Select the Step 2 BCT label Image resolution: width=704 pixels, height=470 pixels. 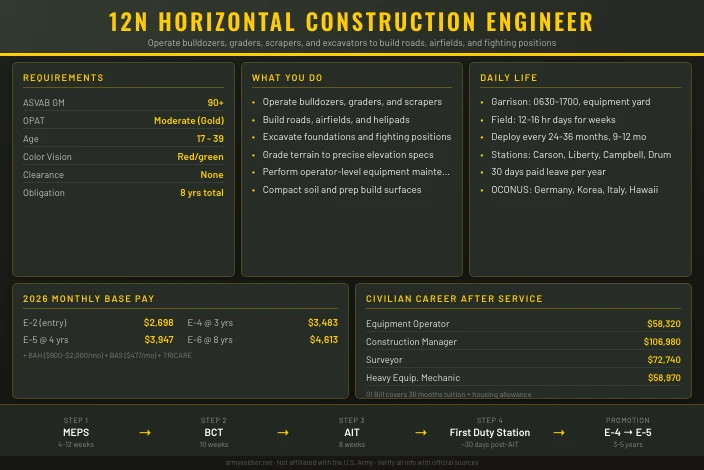pyautogui.click(x=214, y=433)
